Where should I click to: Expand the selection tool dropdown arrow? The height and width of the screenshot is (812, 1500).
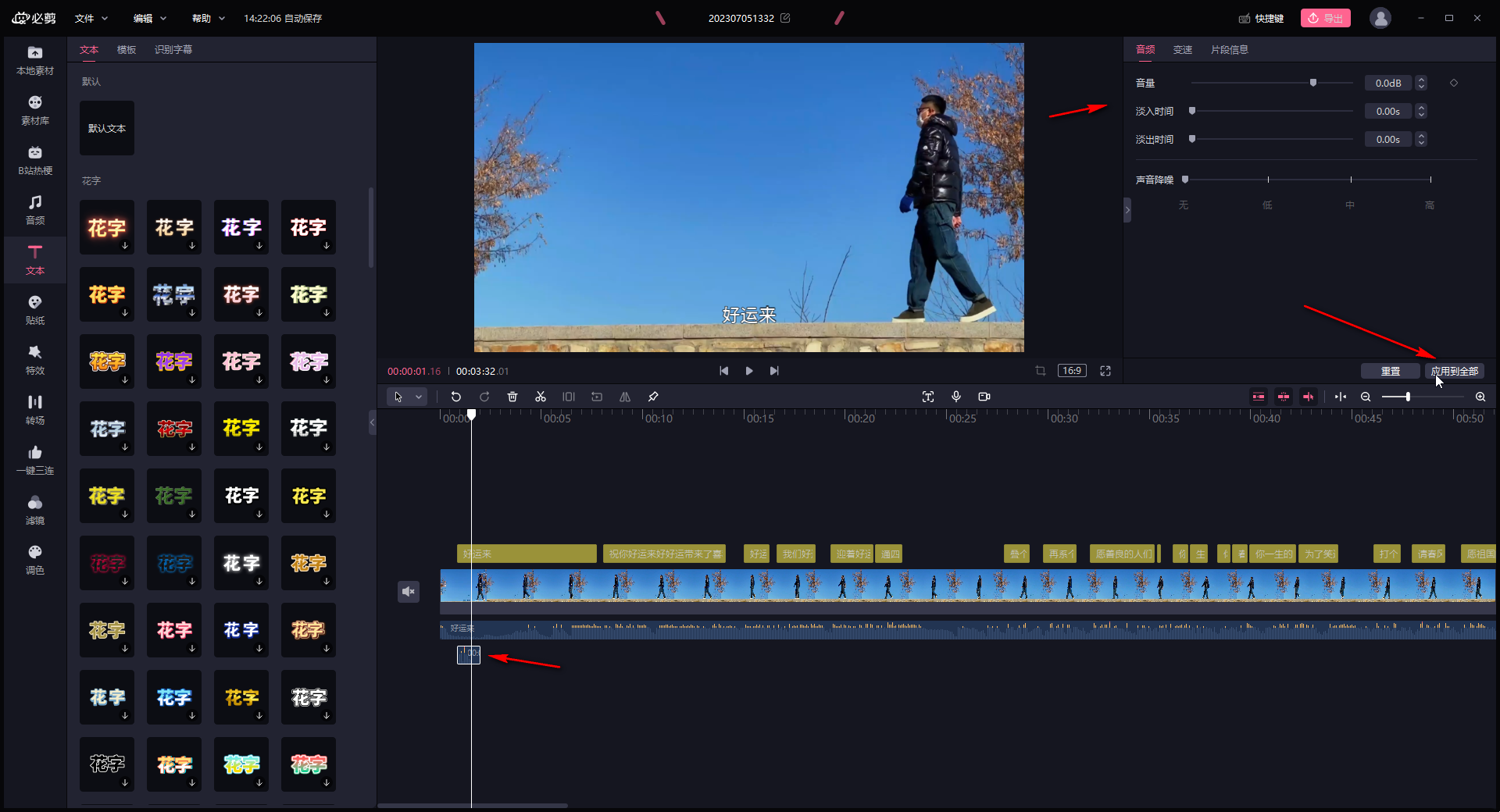point(419,397)
